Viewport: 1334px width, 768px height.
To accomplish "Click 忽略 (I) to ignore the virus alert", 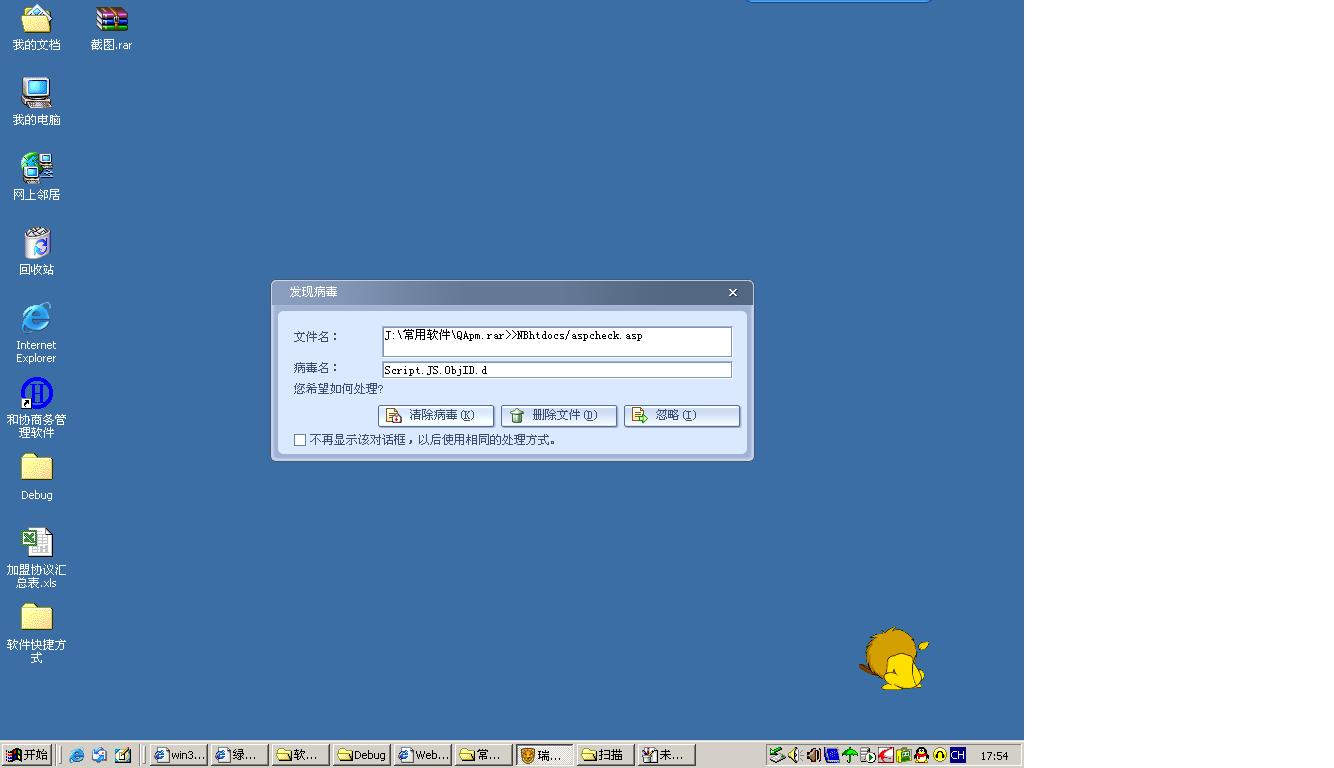I will tap(682, 416).
